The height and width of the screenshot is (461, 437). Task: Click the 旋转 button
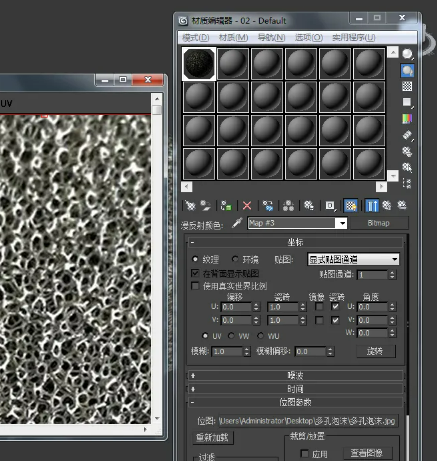point(375,351)
